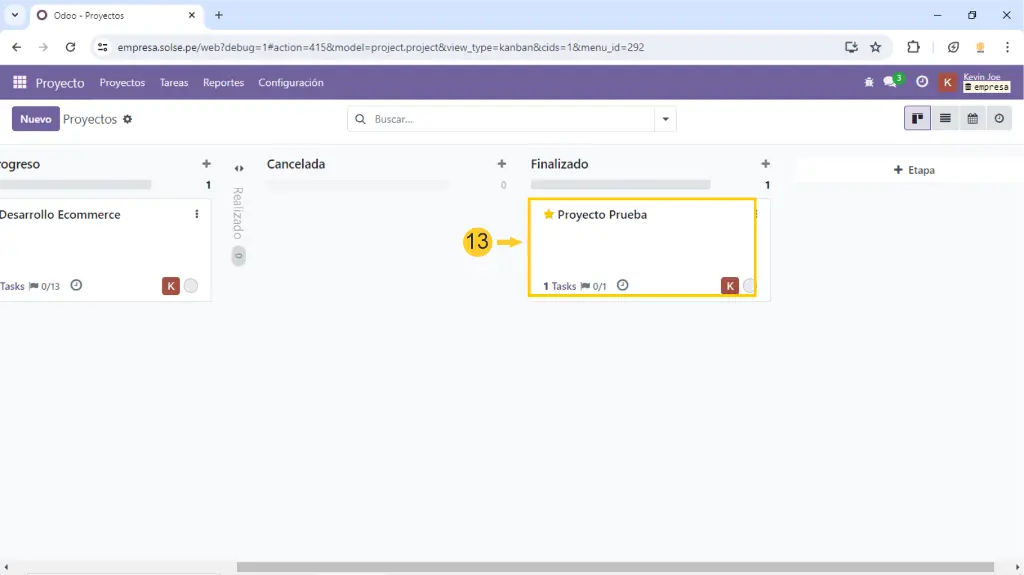This screenshot has height=575, width=1024.
Task: Switch to activity view
Action: [x=999, y=119]
